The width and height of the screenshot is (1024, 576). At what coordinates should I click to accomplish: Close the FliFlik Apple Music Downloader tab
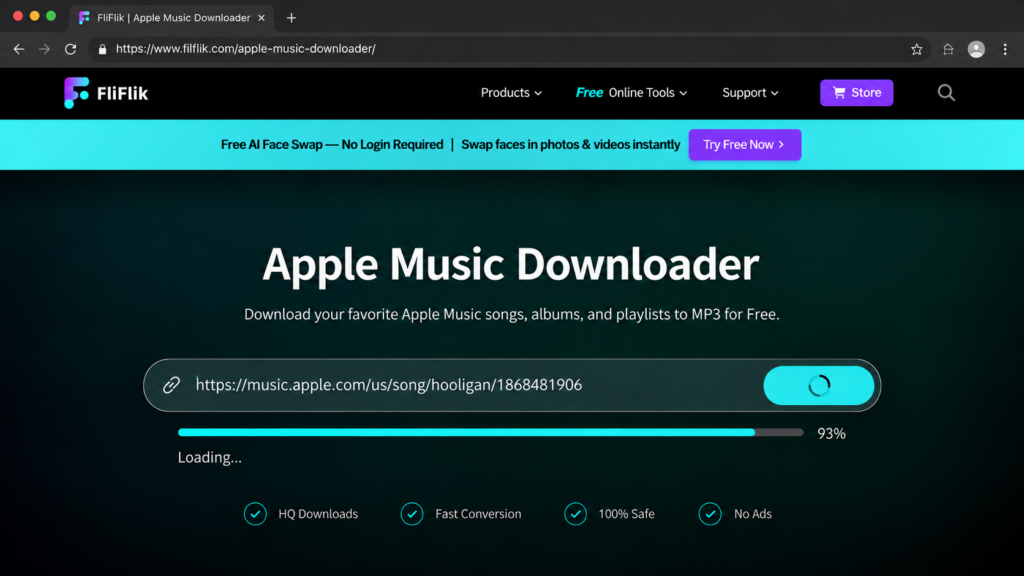(x=261, y=18)
